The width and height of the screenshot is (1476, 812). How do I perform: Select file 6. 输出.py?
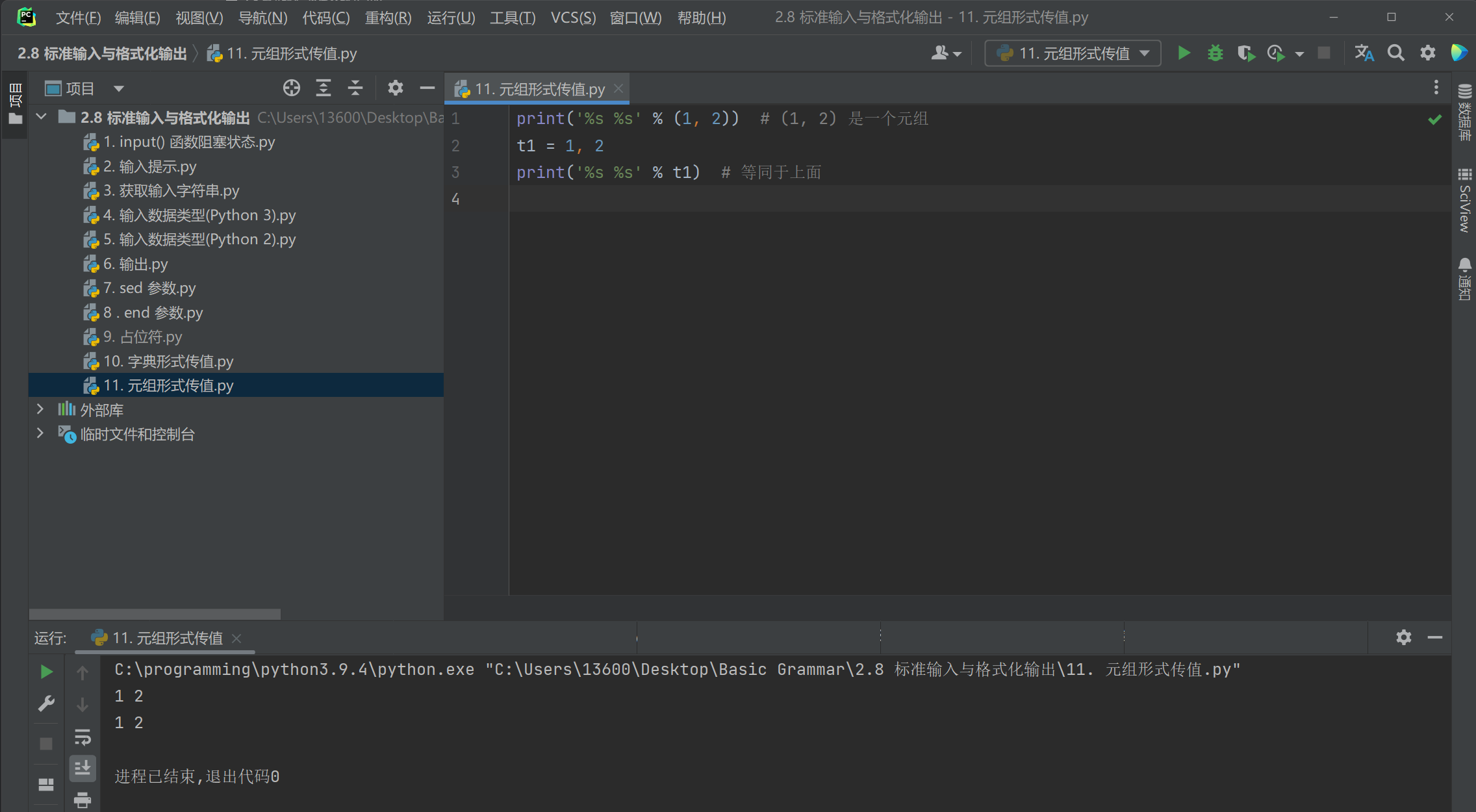tap(125, 264)
